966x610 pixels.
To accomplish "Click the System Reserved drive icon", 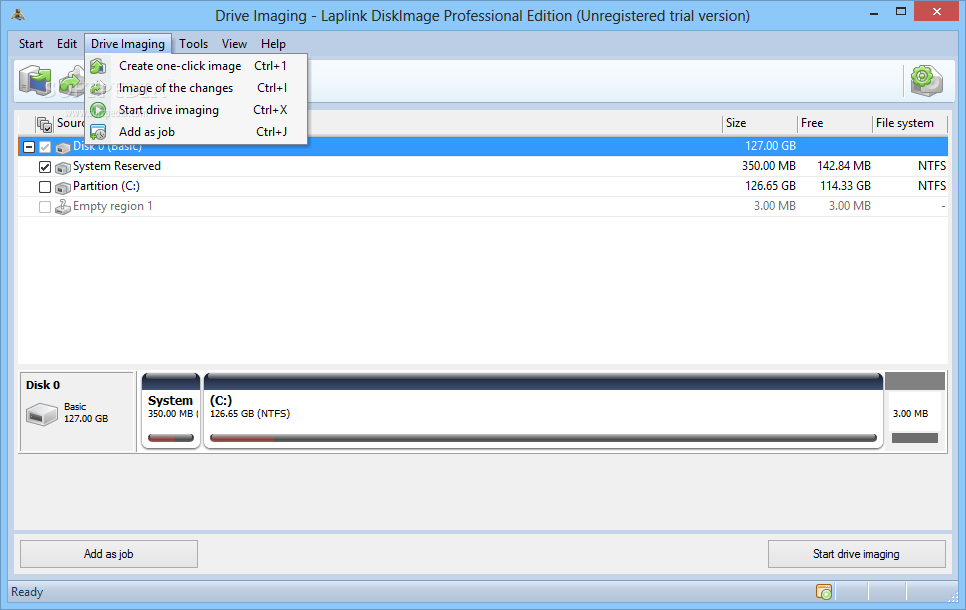I will (63, 167).
